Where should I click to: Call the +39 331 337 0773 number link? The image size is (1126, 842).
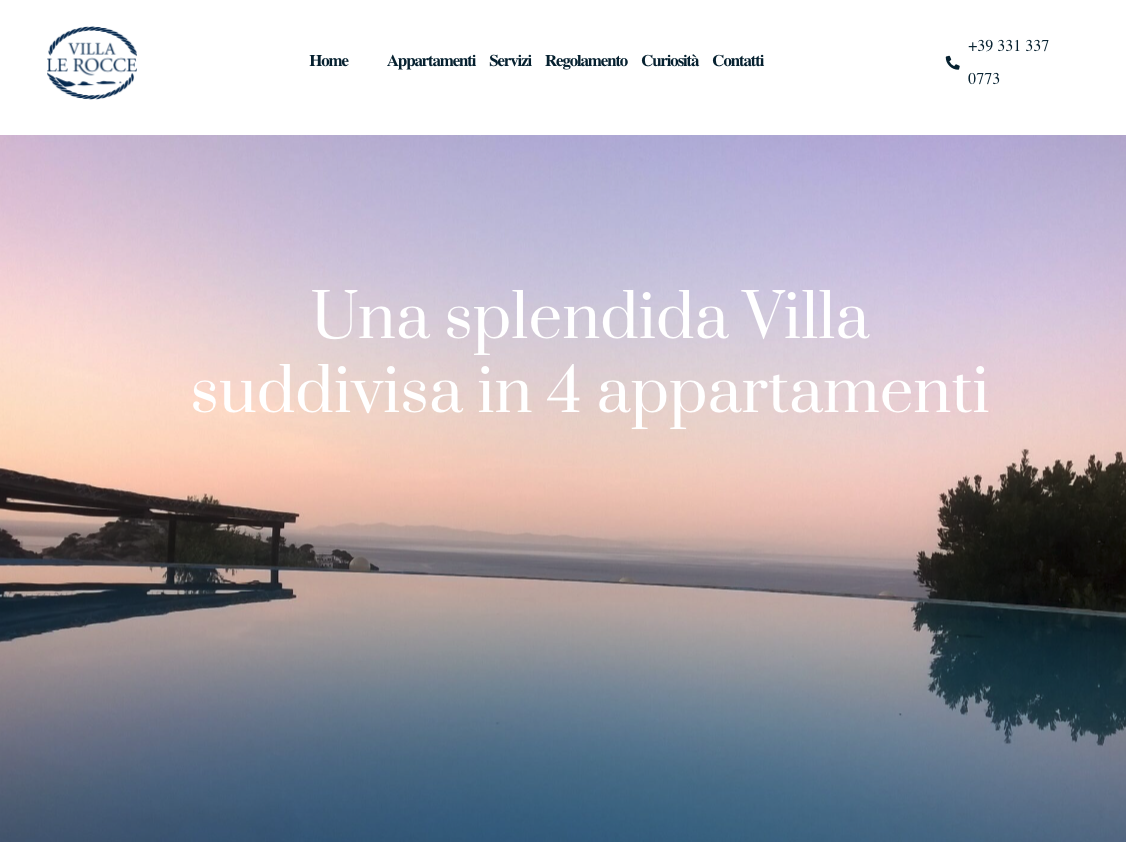coord(1008,62)
